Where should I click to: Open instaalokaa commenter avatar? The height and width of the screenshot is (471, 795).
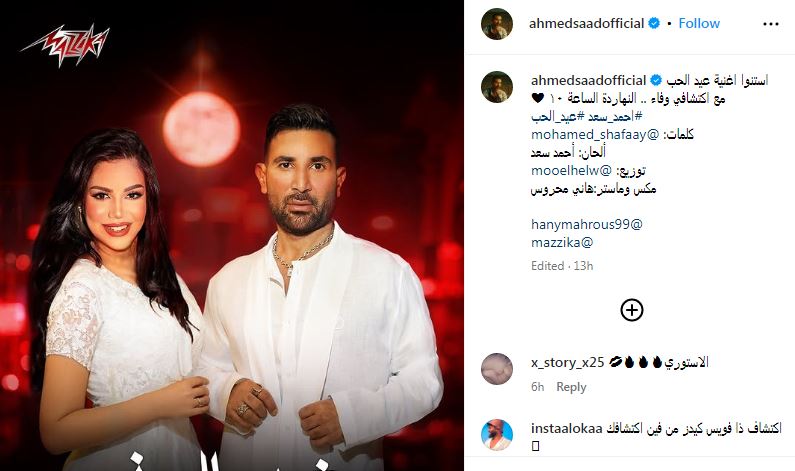(497, 435)
